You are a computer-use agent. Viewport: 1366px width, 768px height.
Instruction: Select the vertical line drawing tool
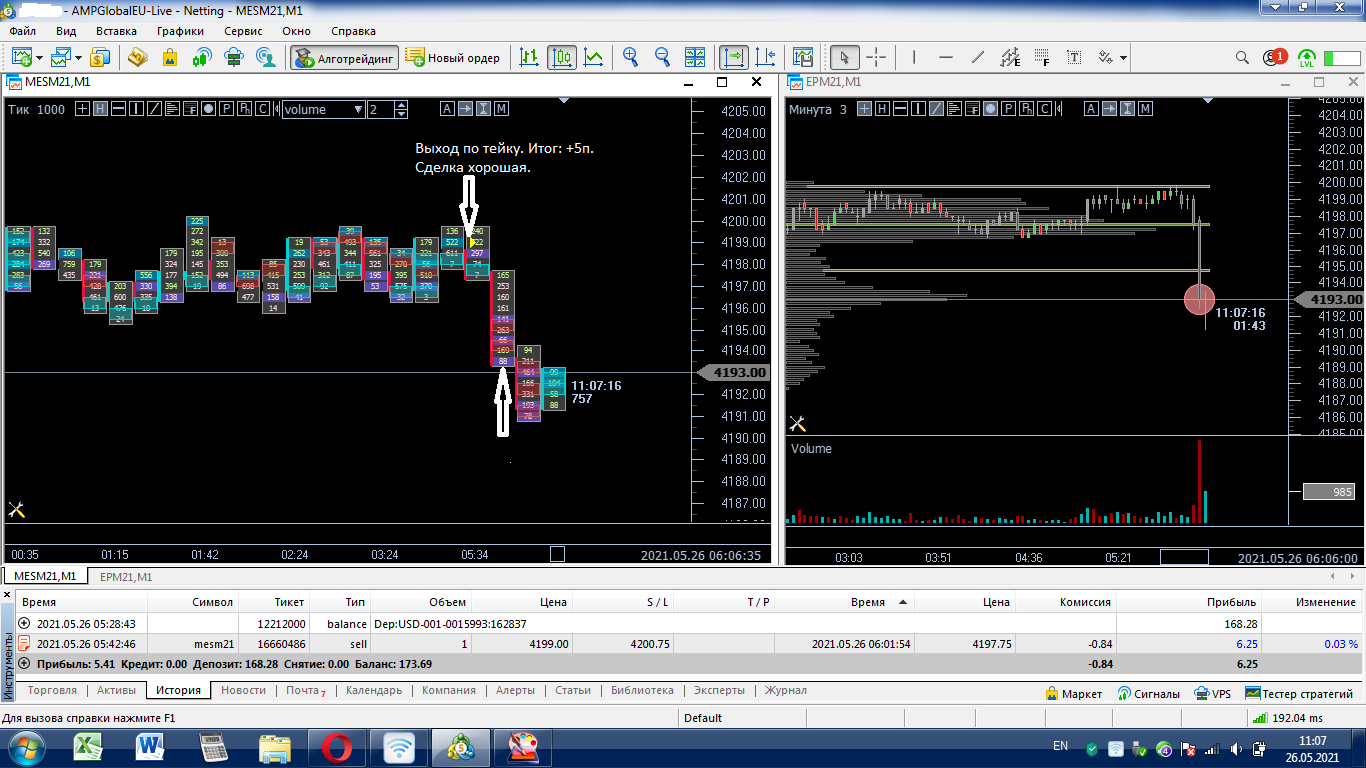click(x=914, y=57)
